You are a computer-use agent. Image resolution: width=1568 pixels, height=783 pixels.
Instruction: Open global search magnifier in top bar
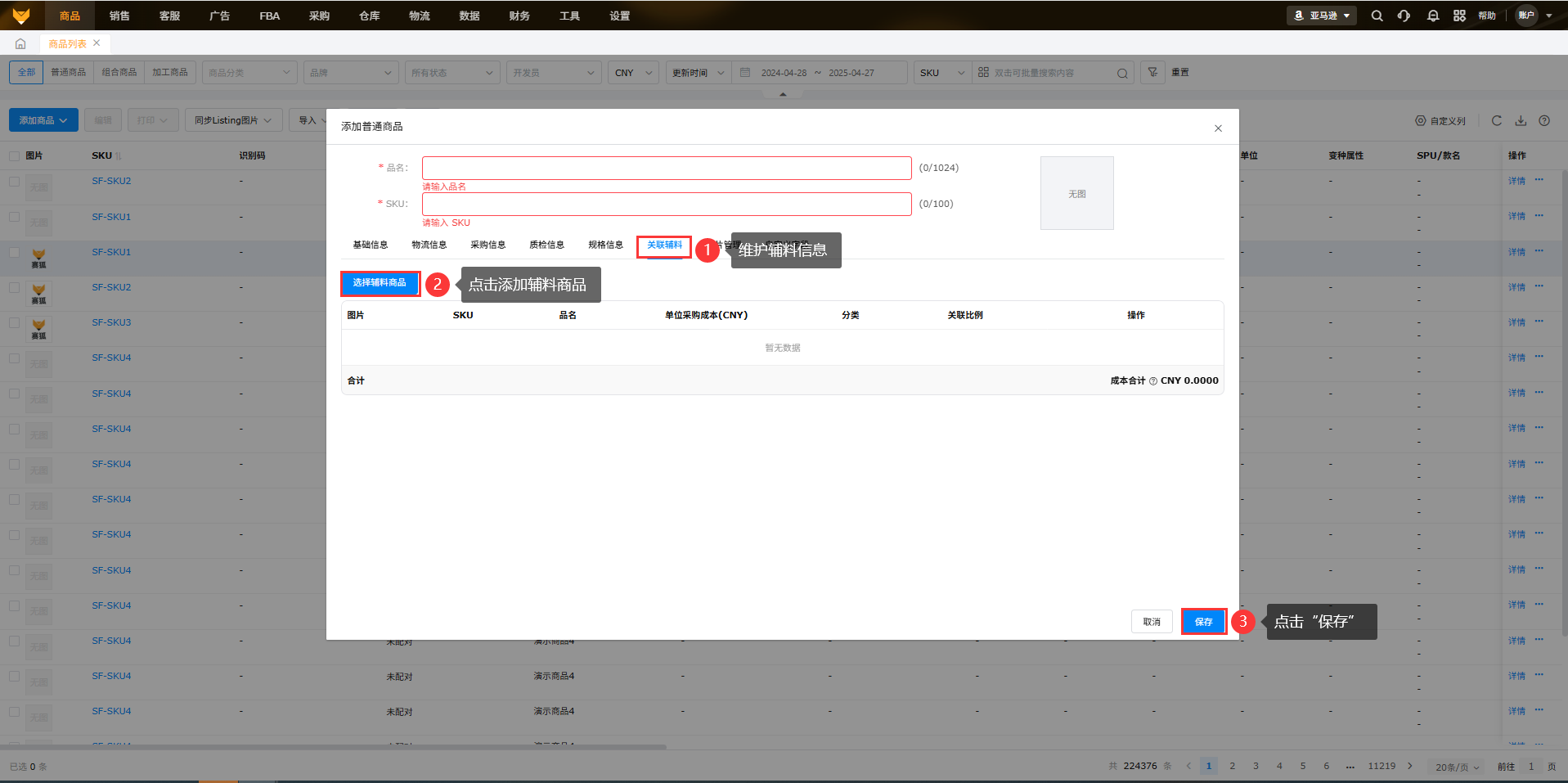pos(1377,16)
